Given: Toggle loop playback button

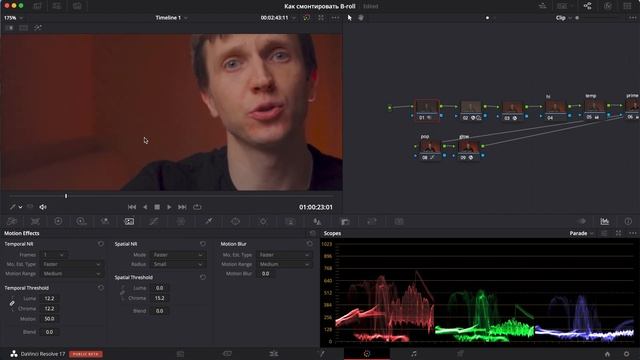Looking at the screenshot, I should pos(197,207).
